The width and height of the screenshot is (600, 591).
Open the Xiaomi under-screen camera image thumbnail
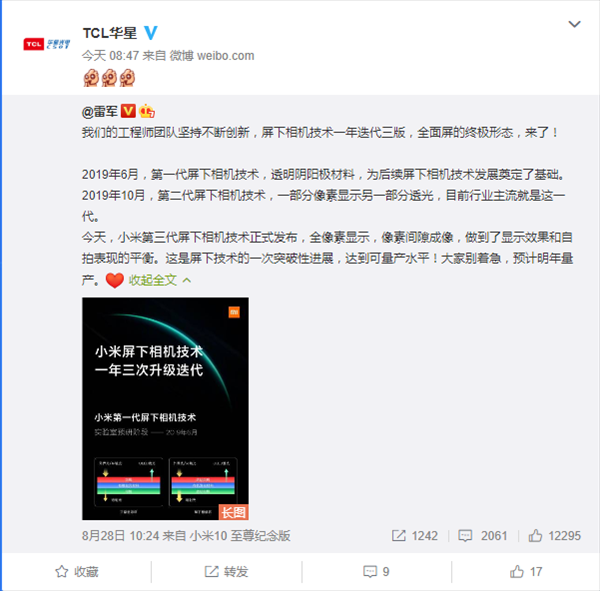pyautogui.click(x=165, y=408)
